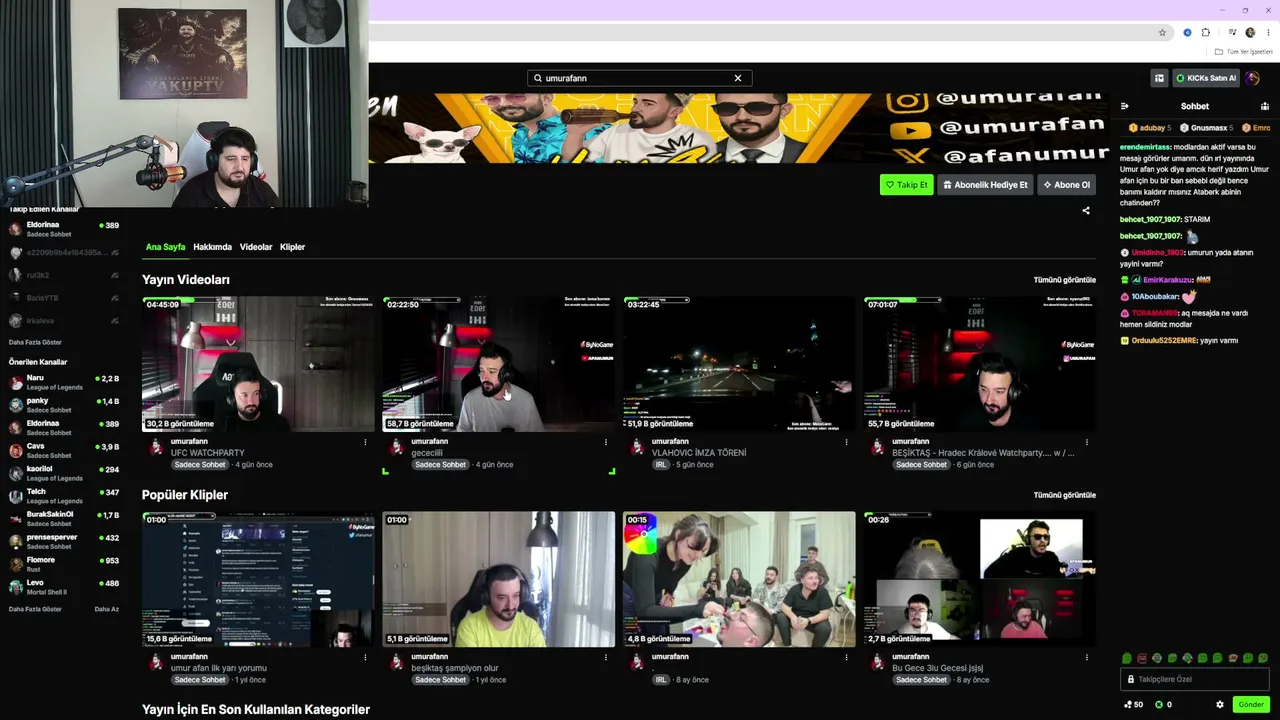Open options menu for BEŞİKTAŞ Watchparty video
Screen dimensions: 1280x720
pyautogui.click(x=1086, y=442)
